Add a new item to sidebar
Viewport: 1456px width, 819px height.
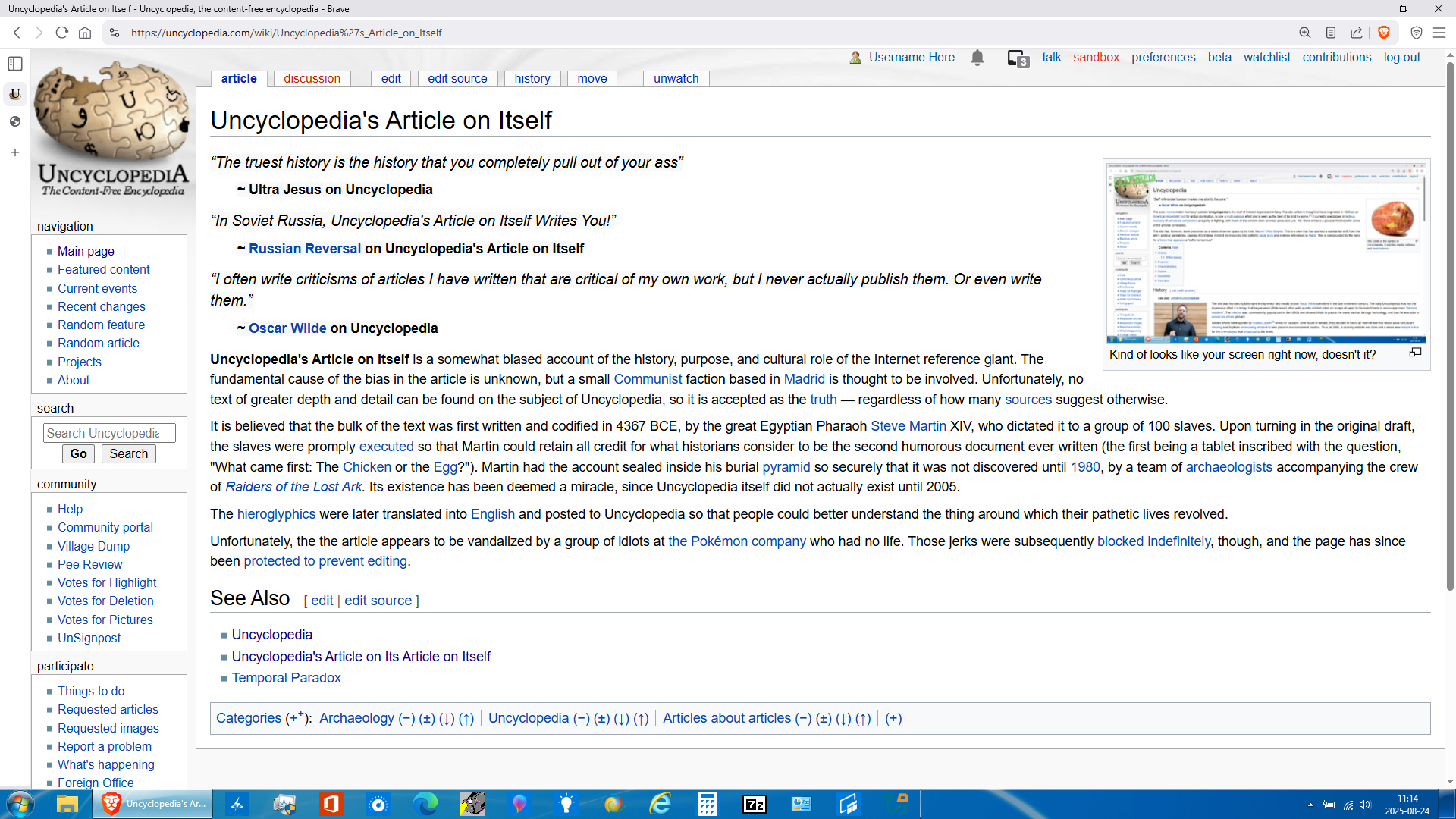click(x=15, y=152)
